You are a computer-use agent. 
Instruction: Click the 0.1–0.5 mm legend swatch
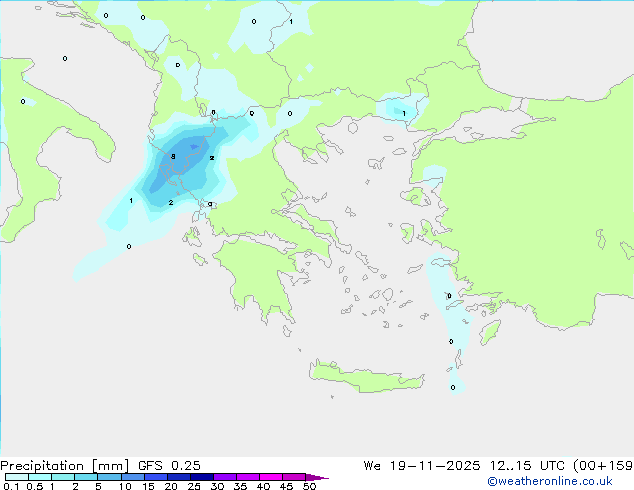(x=17, y=477)
